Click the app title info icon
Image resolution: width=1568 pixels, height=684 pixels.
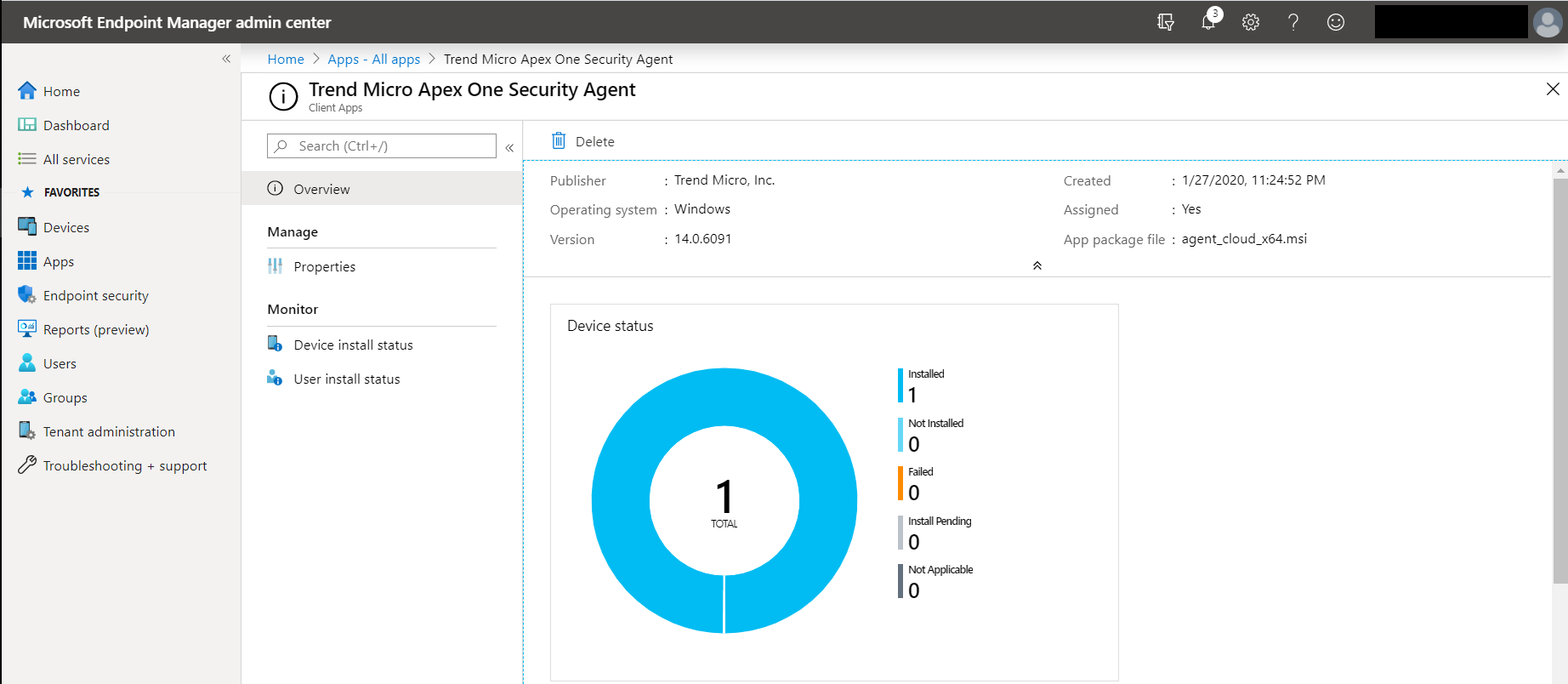(x=283, y=97)
